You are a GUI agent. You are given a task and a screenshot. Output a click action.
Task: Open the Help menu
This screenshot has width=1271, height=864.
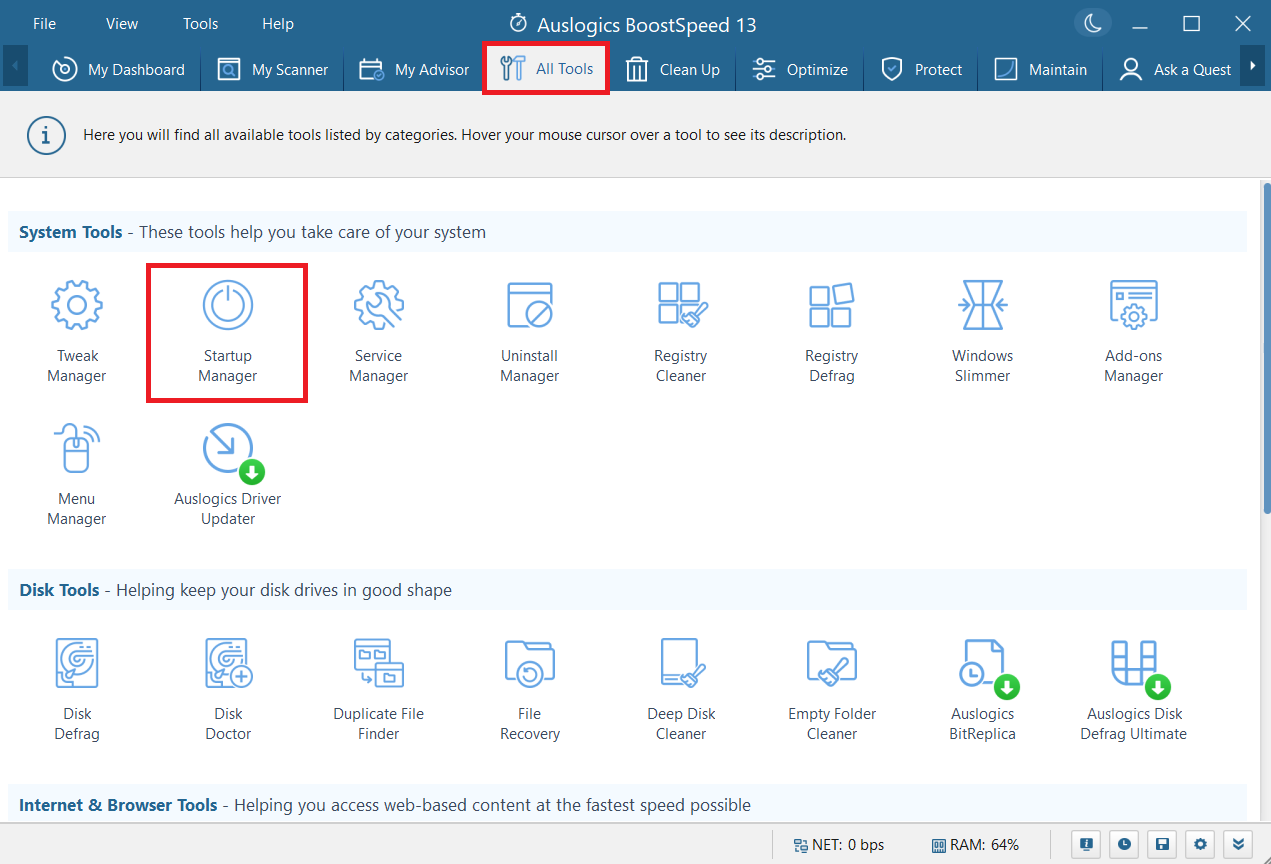point(278,23)
